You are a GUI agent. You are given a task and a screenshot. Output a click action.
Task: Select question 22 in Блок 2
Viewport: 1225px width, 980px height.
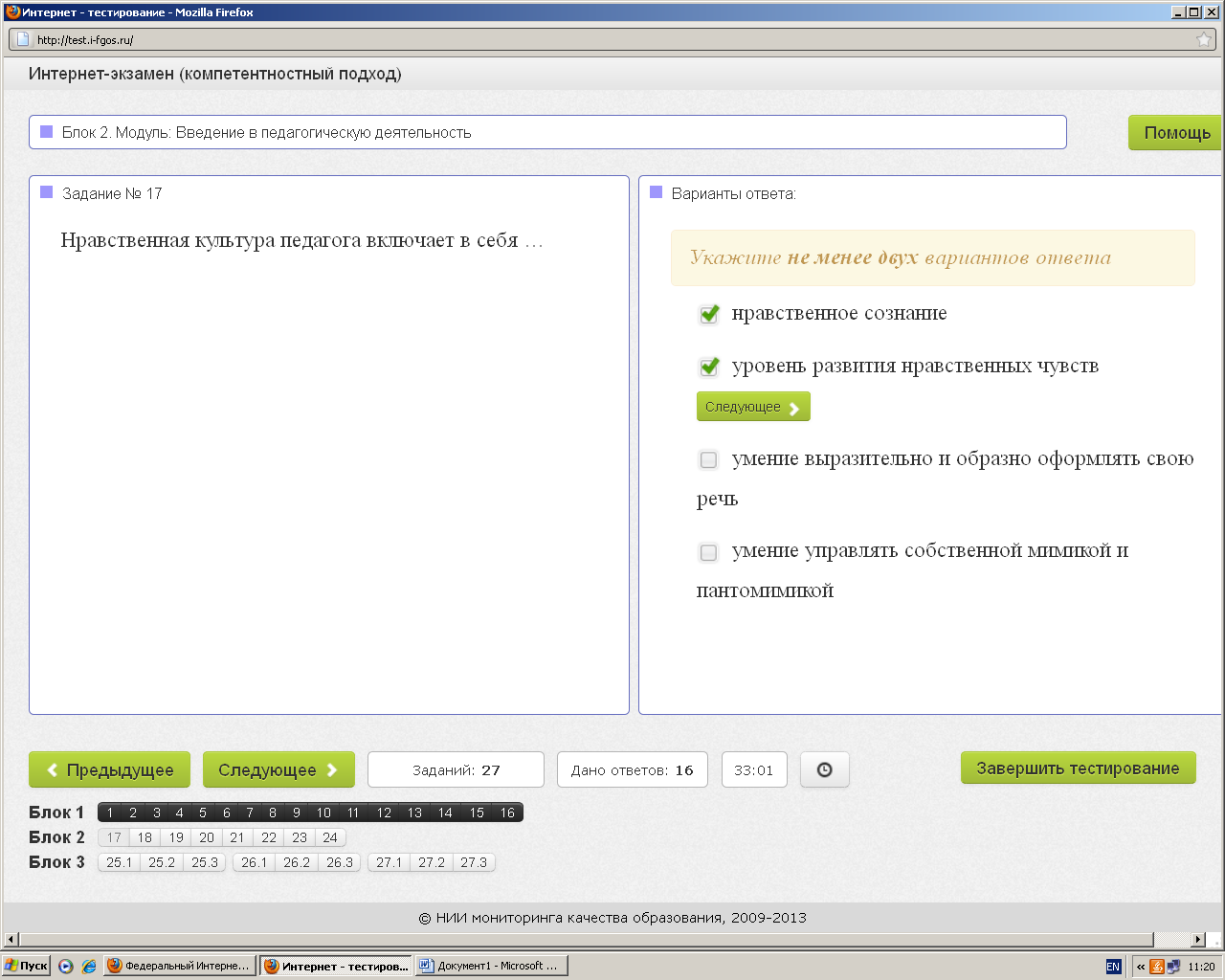(269, 837)
